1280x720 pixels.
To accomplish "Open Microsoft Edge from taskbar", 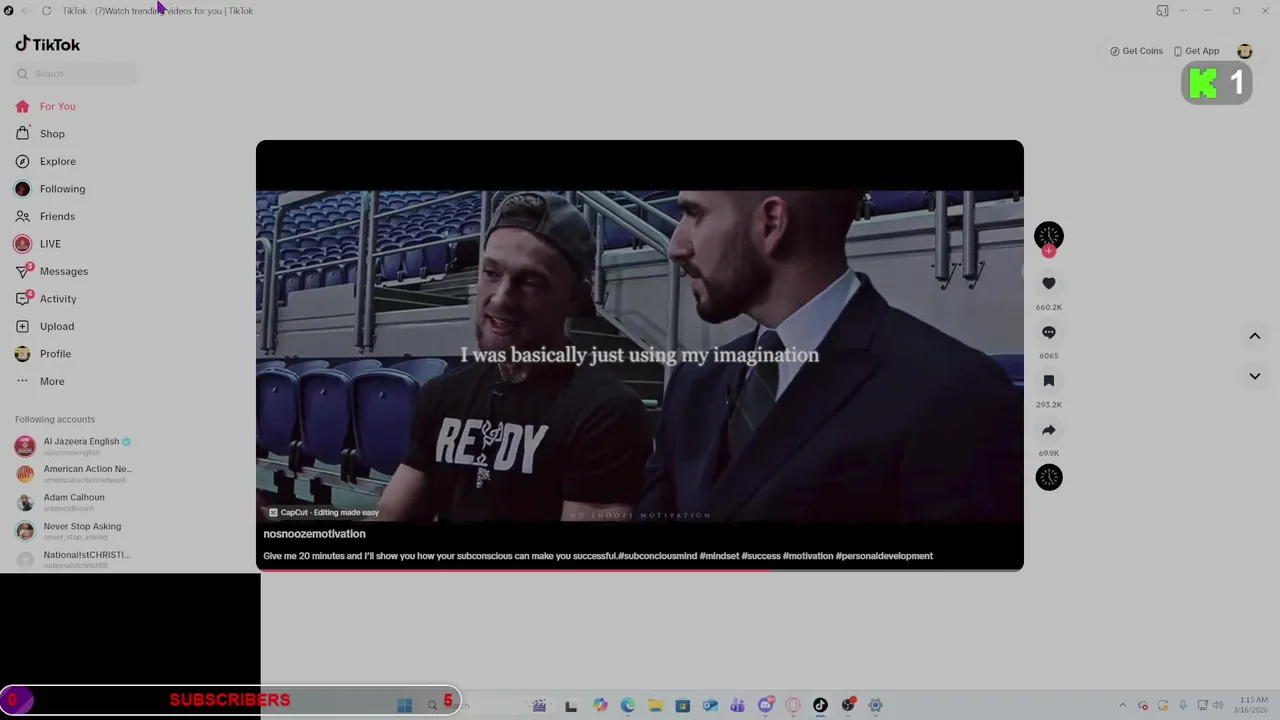I will (x=628, y=705).
